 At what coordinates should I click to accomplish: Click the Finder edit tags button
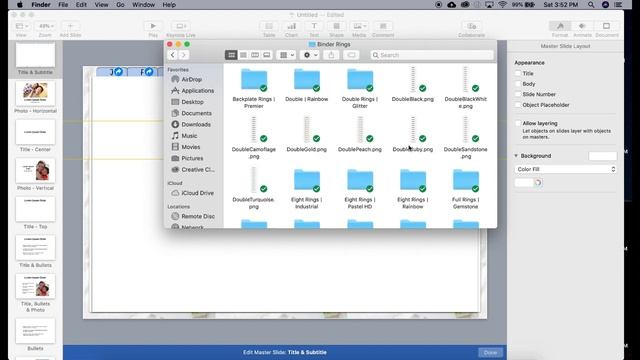(351, 55)
